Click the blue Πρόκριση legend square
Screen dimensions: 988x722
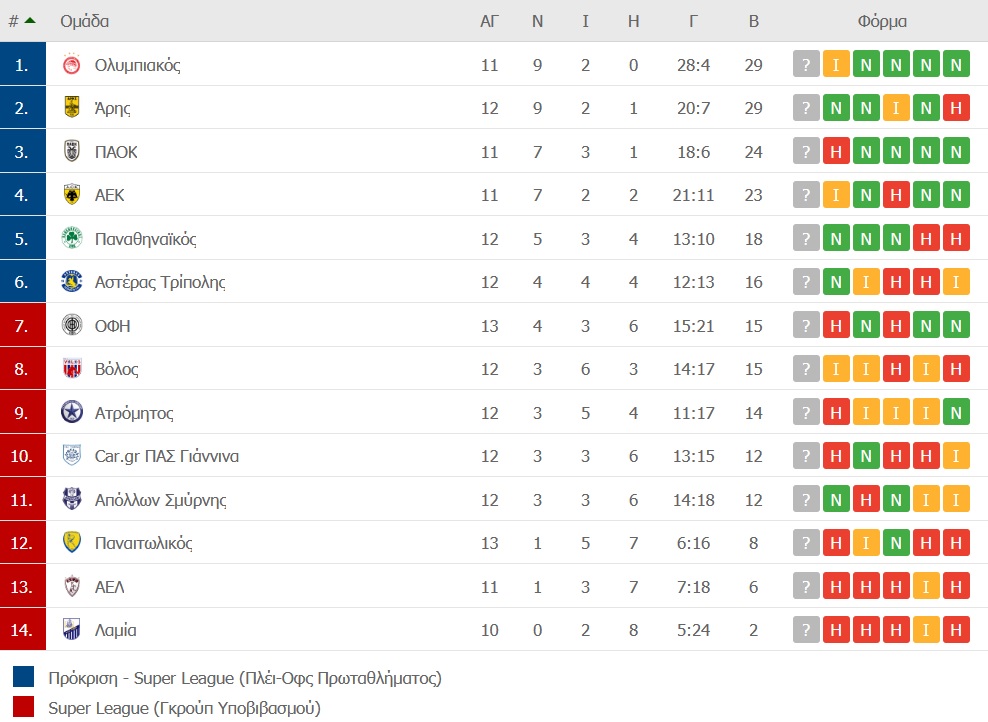tap(23, 677)
